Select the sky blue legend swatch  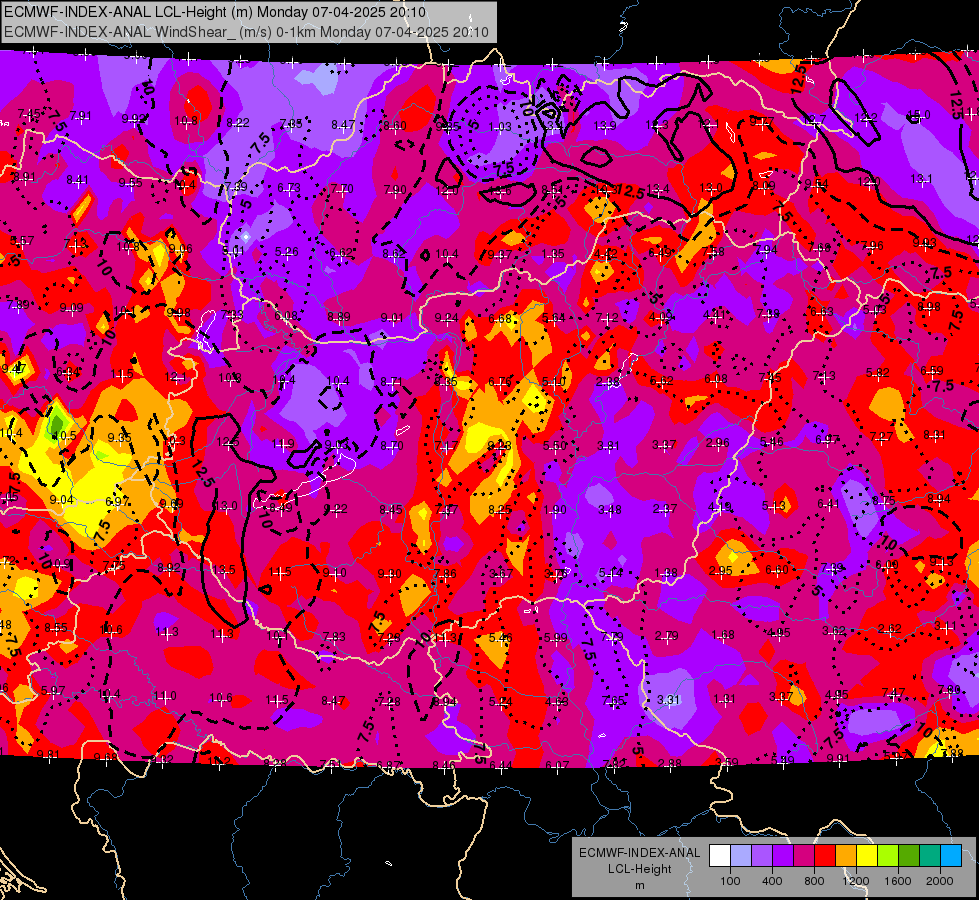(951, 855)
